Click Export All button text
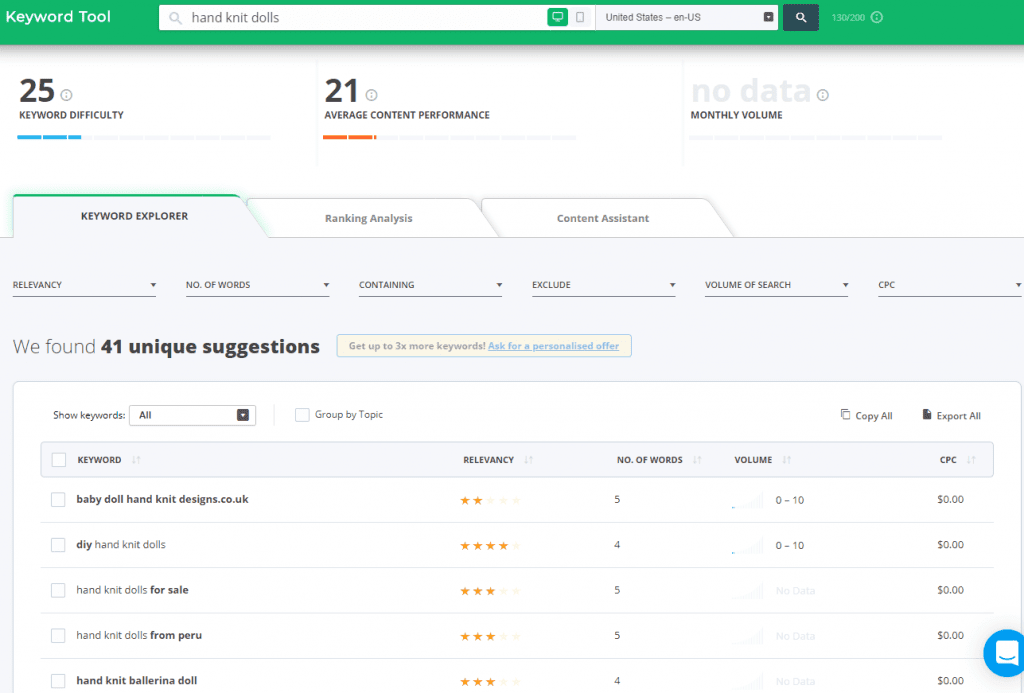This screenshot has height=693, width=1024. [x=959, y=416]
